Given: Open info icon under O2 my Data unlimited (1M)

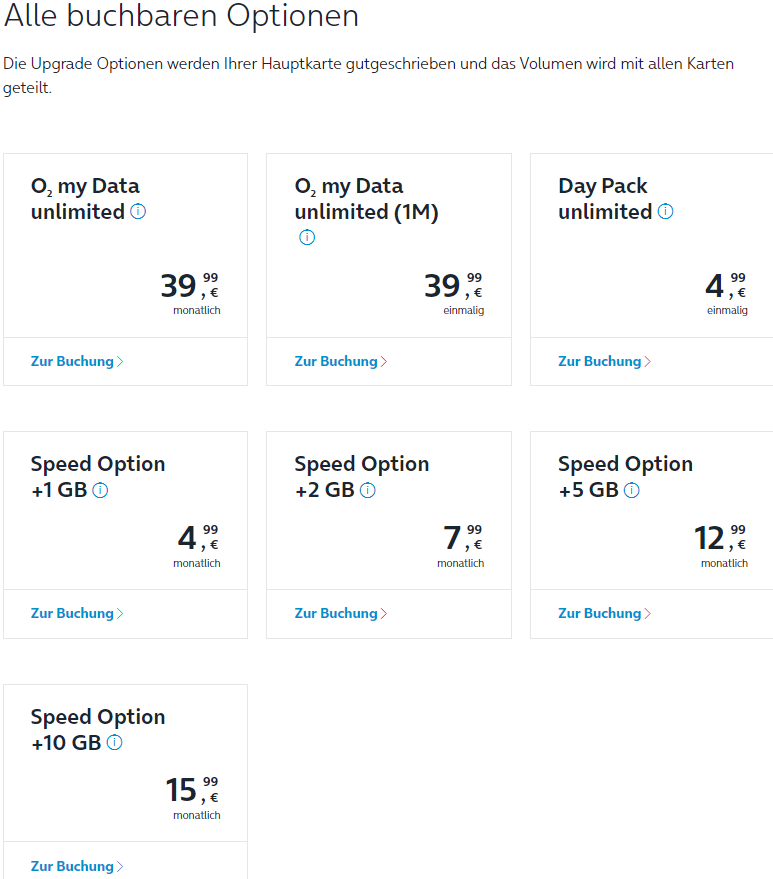Looking at the screenshot, I should coord(307,237).
